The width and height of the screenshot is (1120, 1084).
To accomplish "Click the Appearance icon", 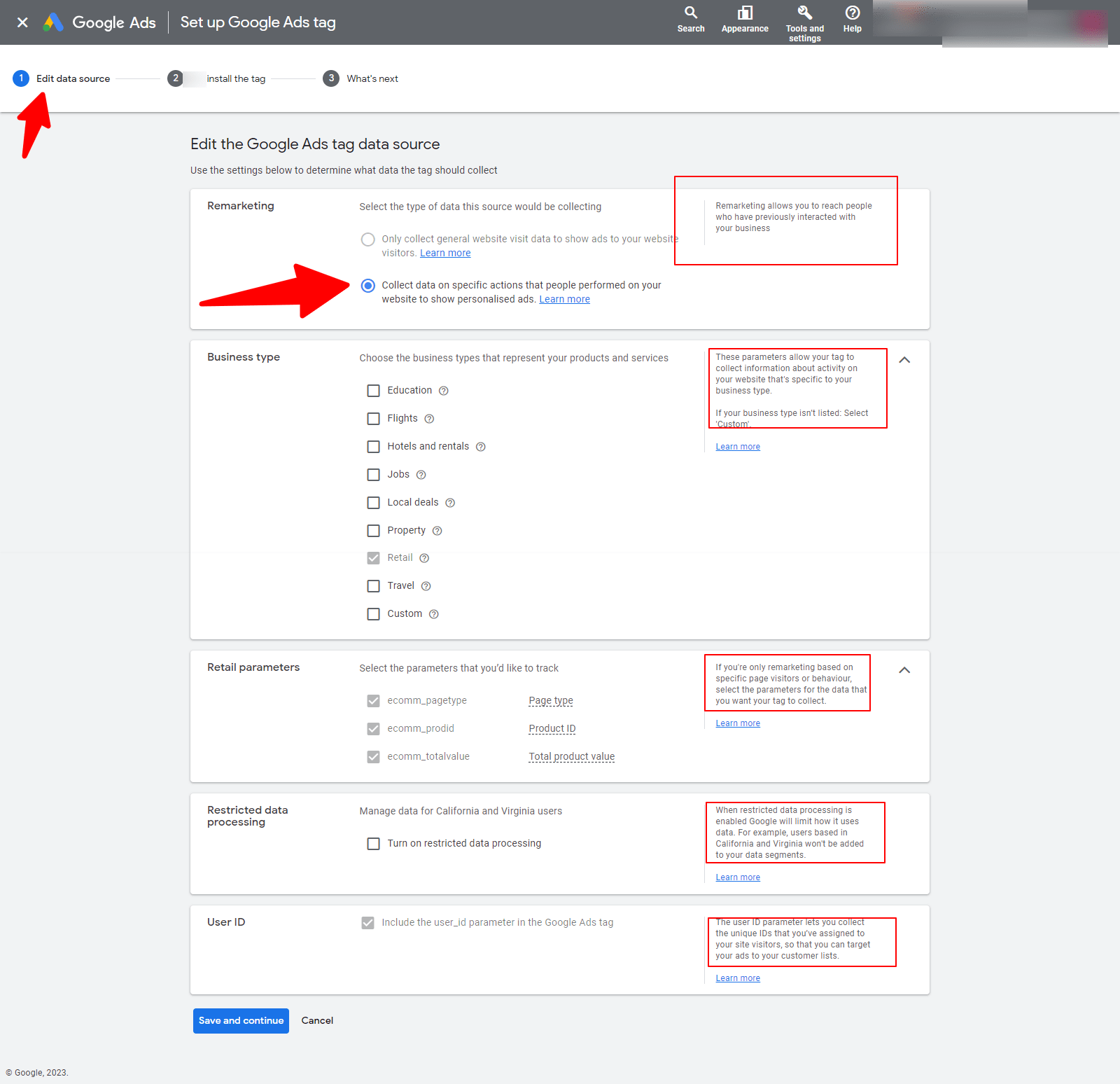I will tap(745, 19).
